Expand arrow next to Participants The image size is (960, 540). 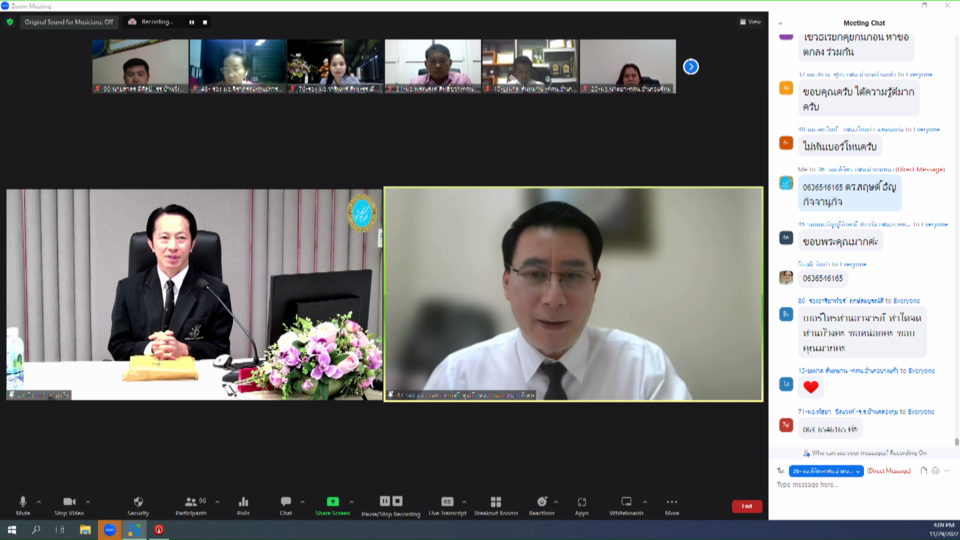217,502
